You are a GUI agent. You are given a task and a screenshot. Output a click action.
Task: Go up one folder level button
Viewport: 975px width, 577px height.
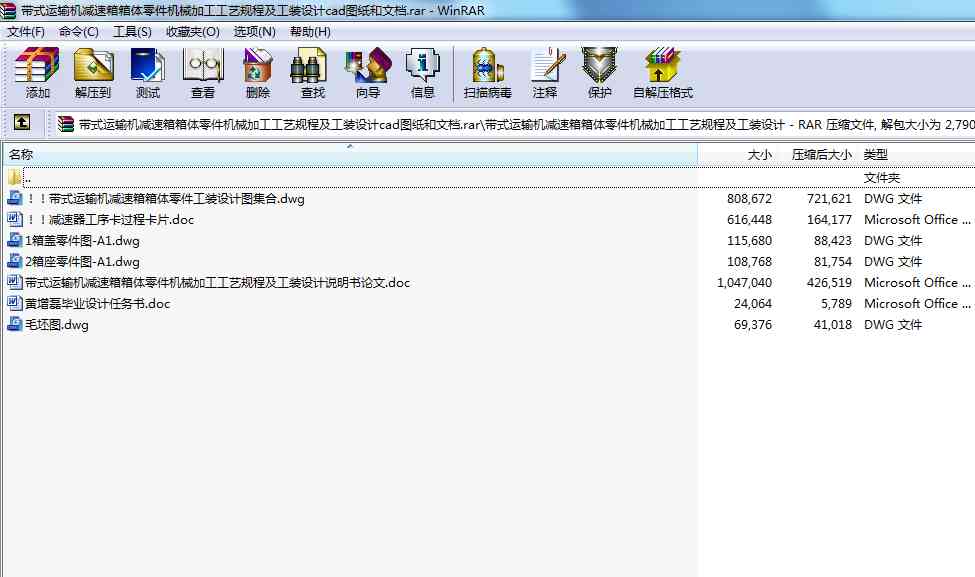[x=22, y=124]
